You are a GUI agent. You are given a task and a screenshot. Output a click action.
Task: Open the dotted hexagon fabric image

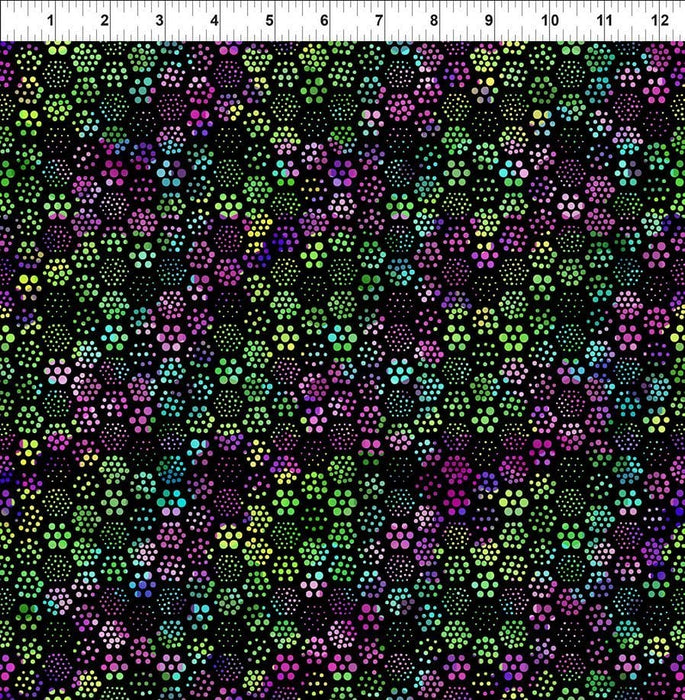coord(342,370)
